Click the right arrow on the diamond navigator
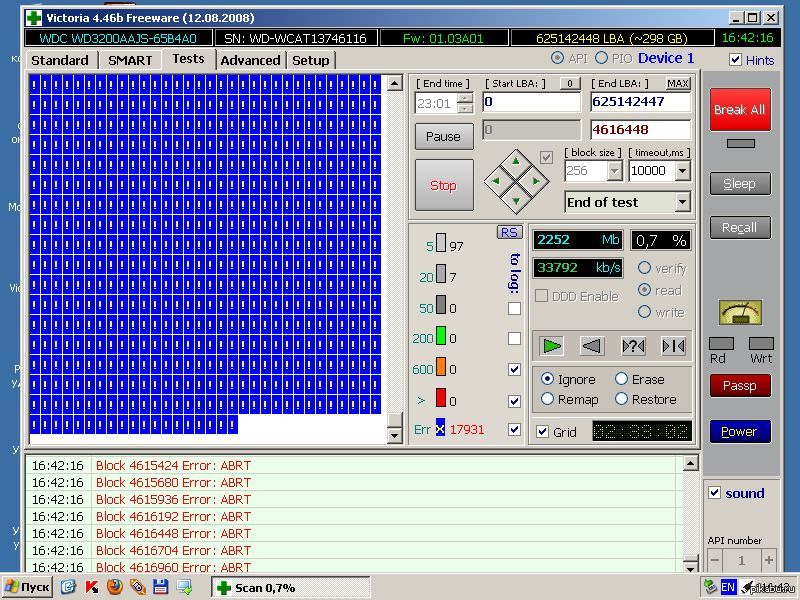 point(537,181)
